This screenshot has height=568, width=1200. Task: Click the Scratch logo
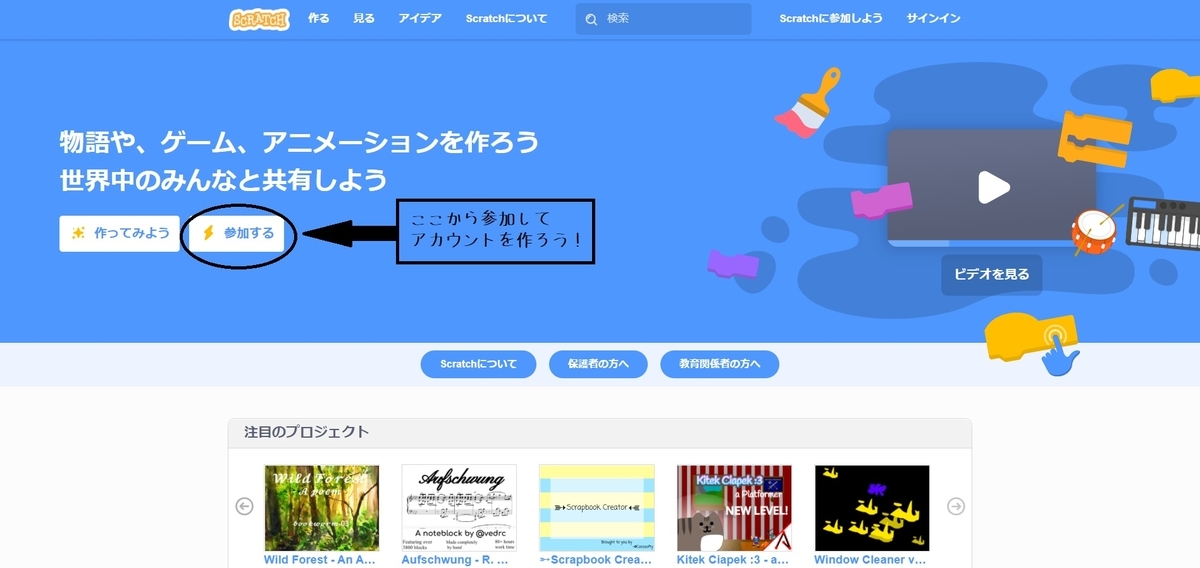(259, 19)
